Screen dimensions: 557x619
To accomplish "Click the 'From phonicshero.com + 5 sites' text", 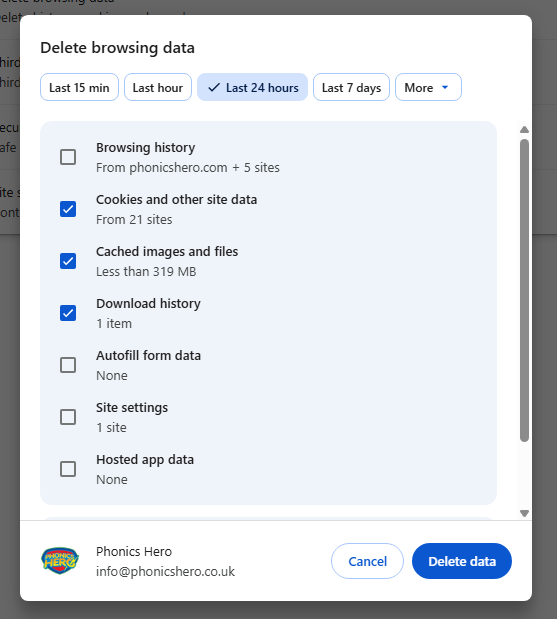I will click(x=188, y=168).
